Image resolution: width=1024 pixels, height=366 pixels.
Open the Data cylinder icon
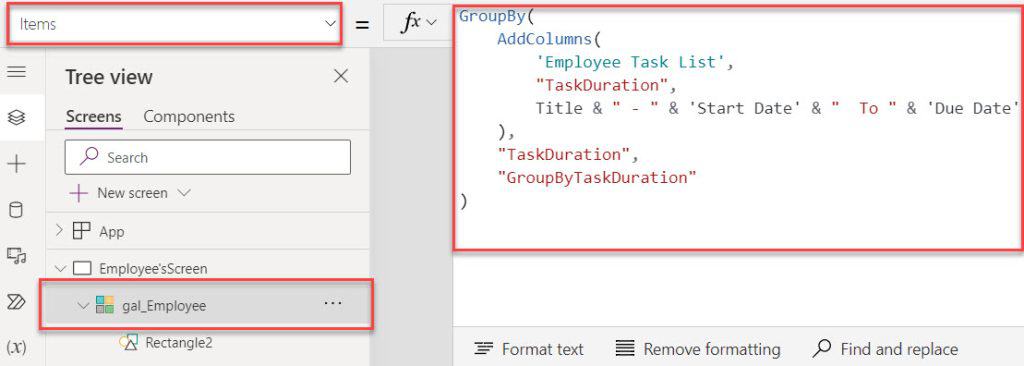[16, 210]
